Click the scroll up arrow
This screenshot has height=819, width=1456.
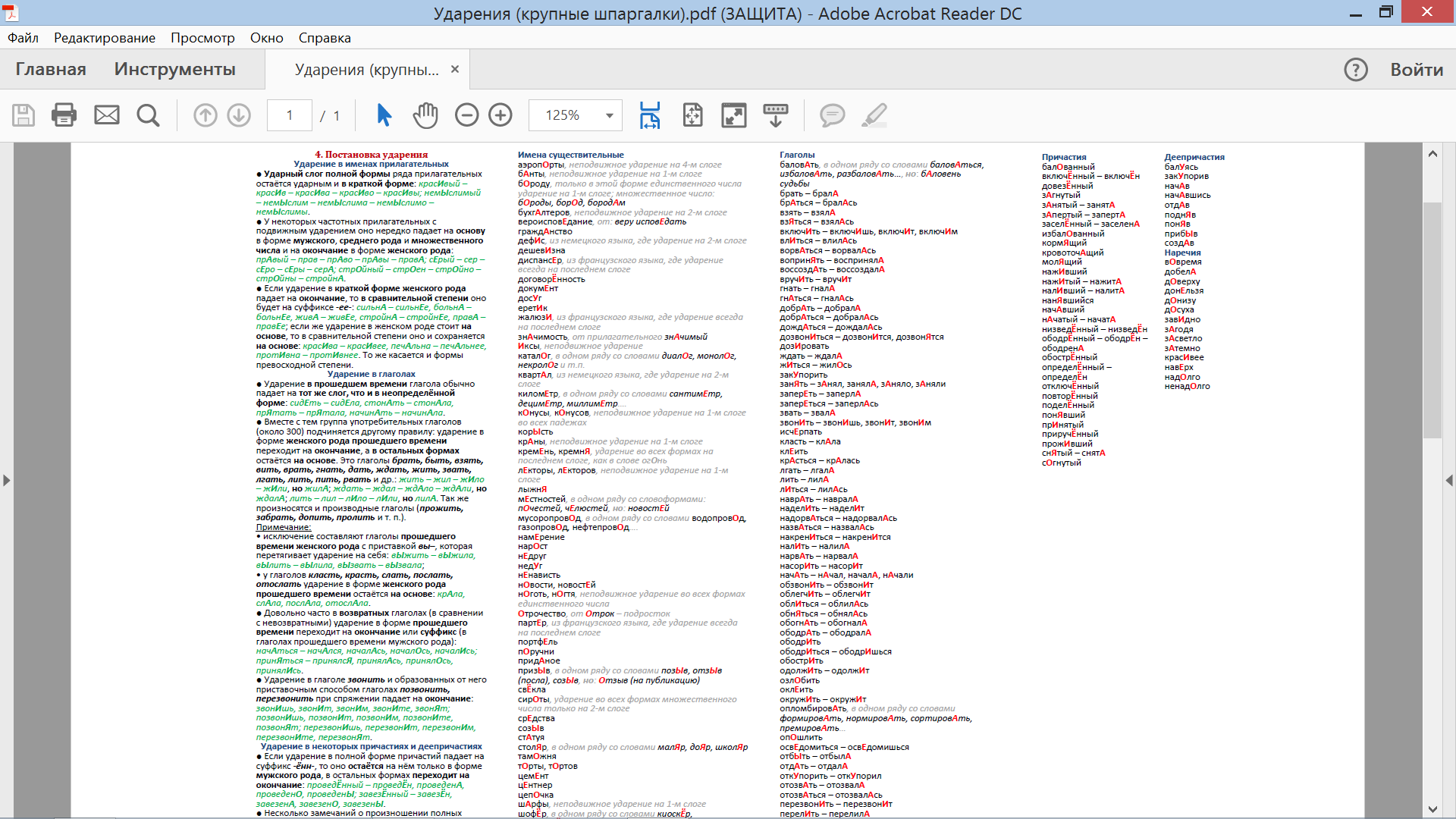pos(1432,154)
